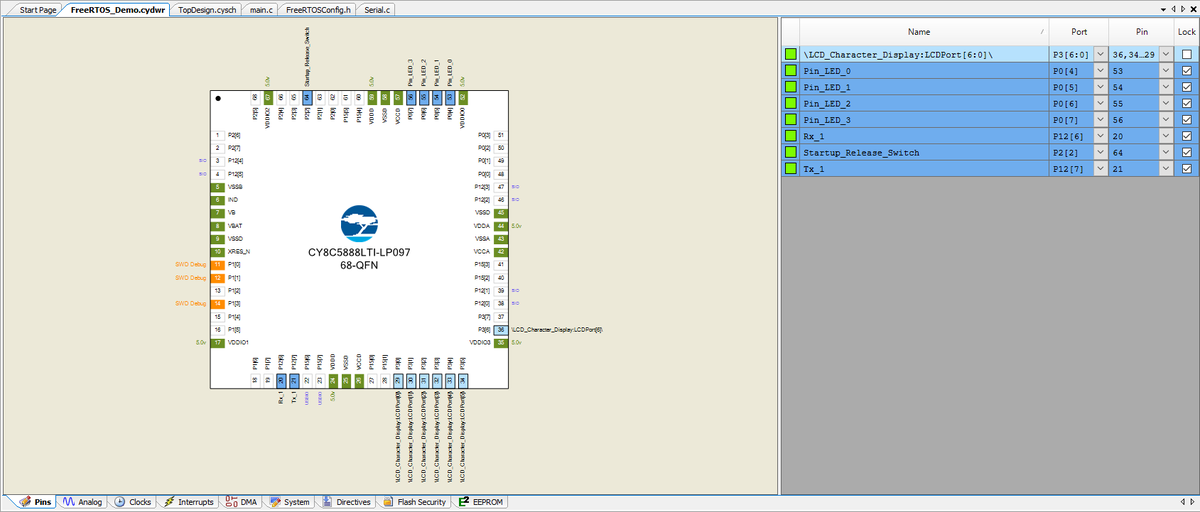The image size is (1200, 512).
Task: Click the CY8C5888LTI-LP097 device label
Action: point(359,253)
